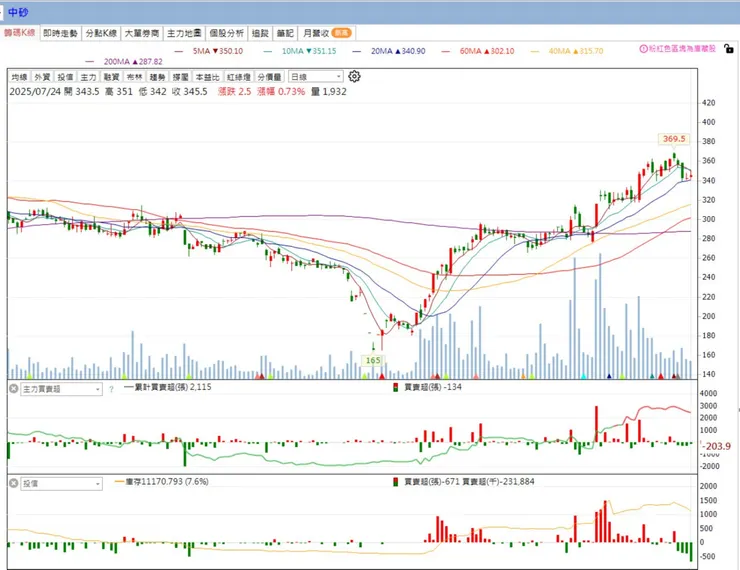Click the -203.9 axis value label
The width and height of the screenshot is (740, 570).
[x=716, y=446]
